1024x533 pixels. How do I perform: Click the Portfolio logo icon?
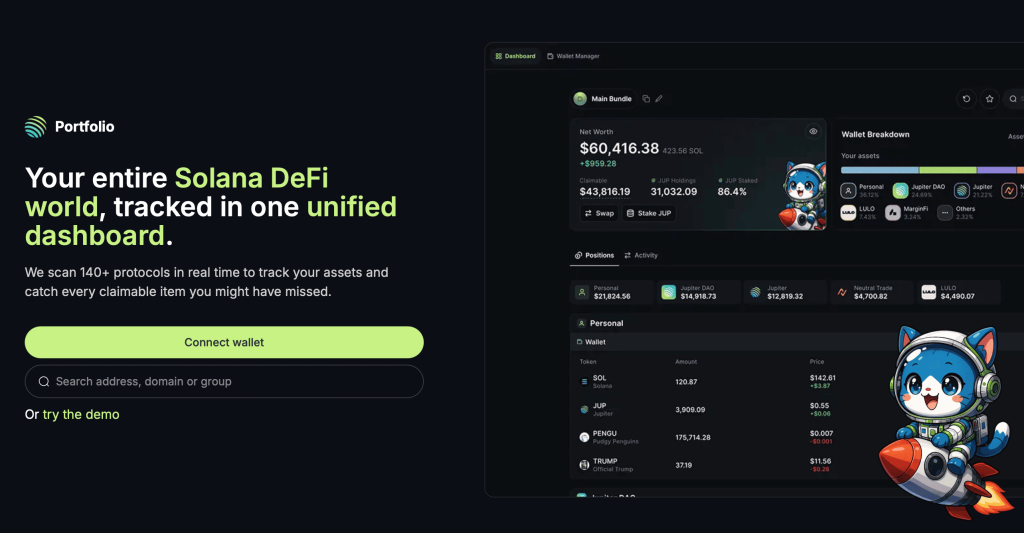coord(36,127)
